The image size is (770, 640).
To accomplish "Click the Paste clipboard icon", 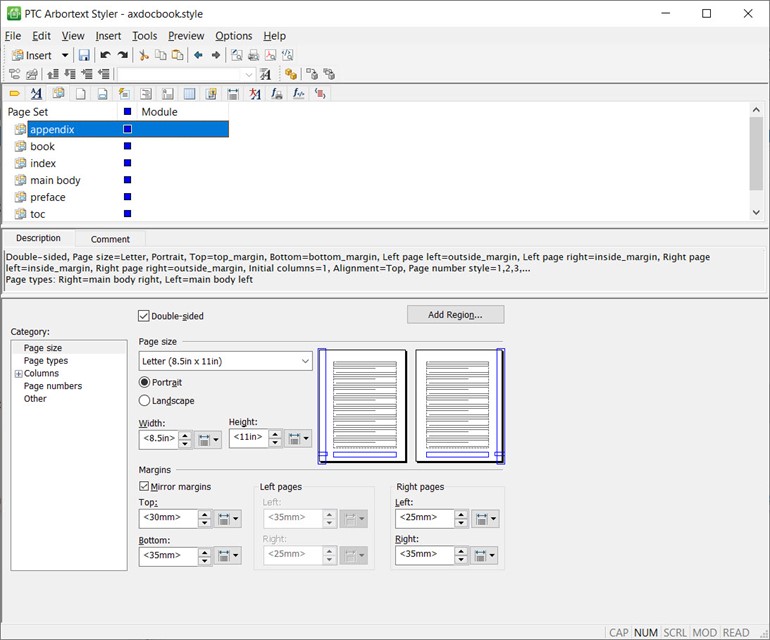I will point(178,55).
